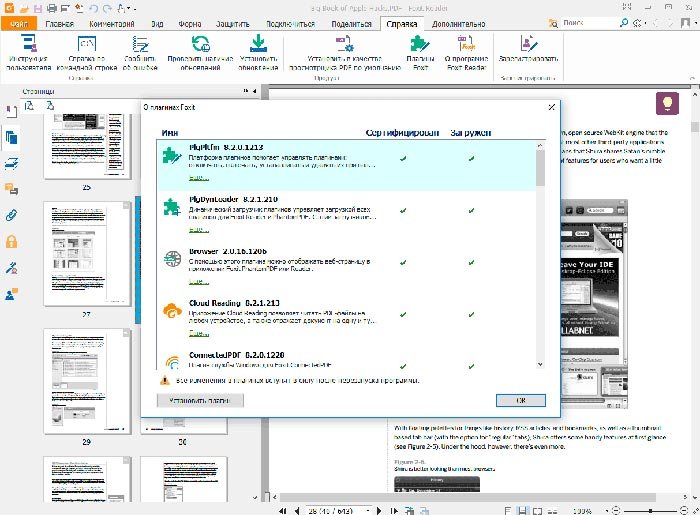This screenshot has width=700, height=515.
Task: Select facing pages view mode in status bar
Action: pos(538,511)
